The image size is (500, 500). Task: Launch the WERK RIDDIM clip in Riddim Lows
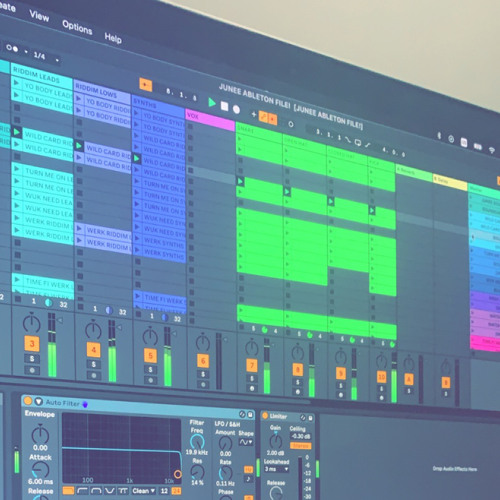coord(79,228)
